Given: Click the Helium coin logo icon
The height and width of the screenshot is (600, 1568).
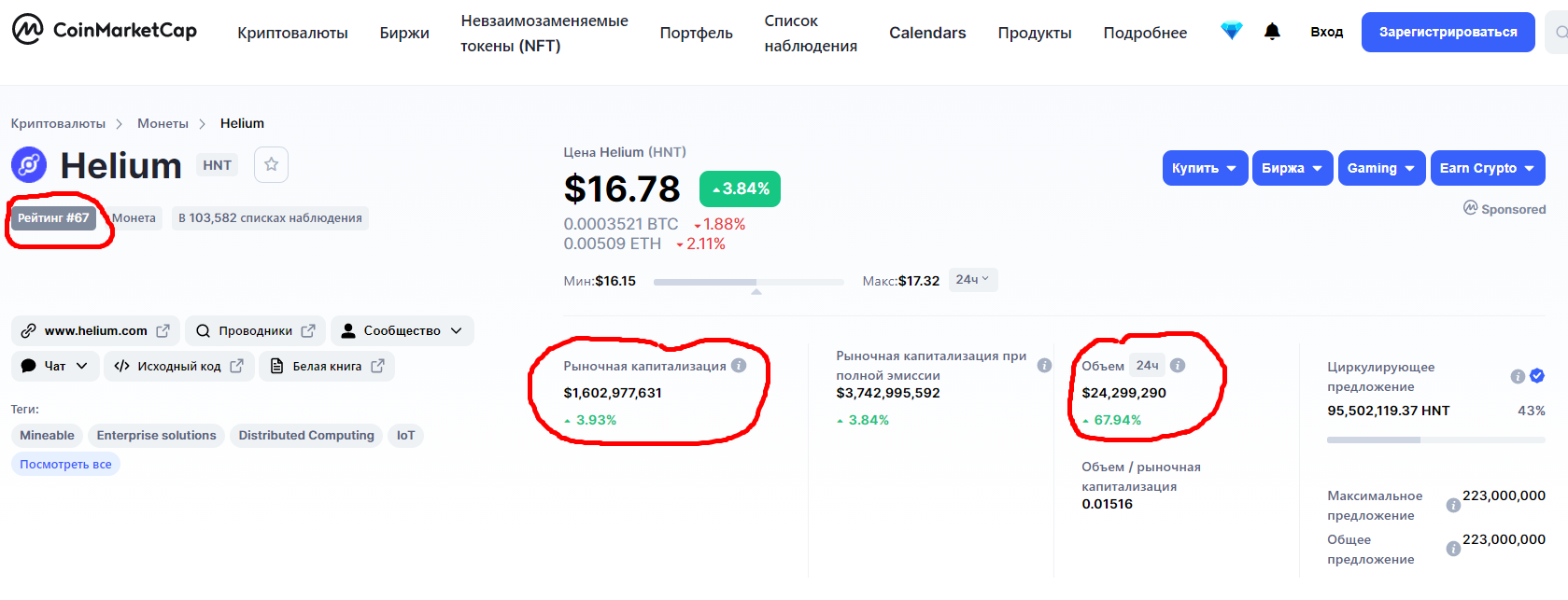Looking at the screenshot, I should pyautogui.click(x=29, y=165).
